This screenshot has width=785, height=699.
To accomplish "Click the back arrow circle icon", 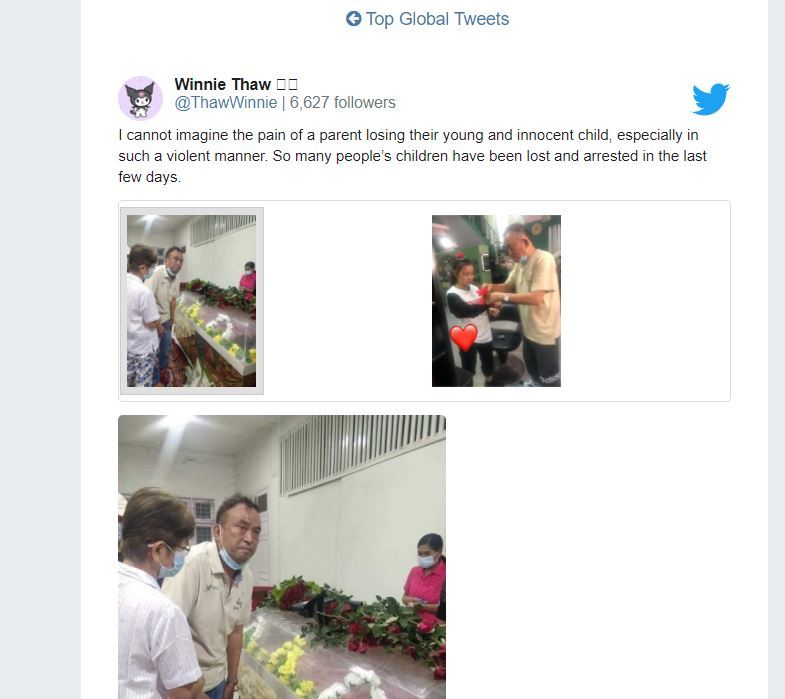I will (353, 19).
